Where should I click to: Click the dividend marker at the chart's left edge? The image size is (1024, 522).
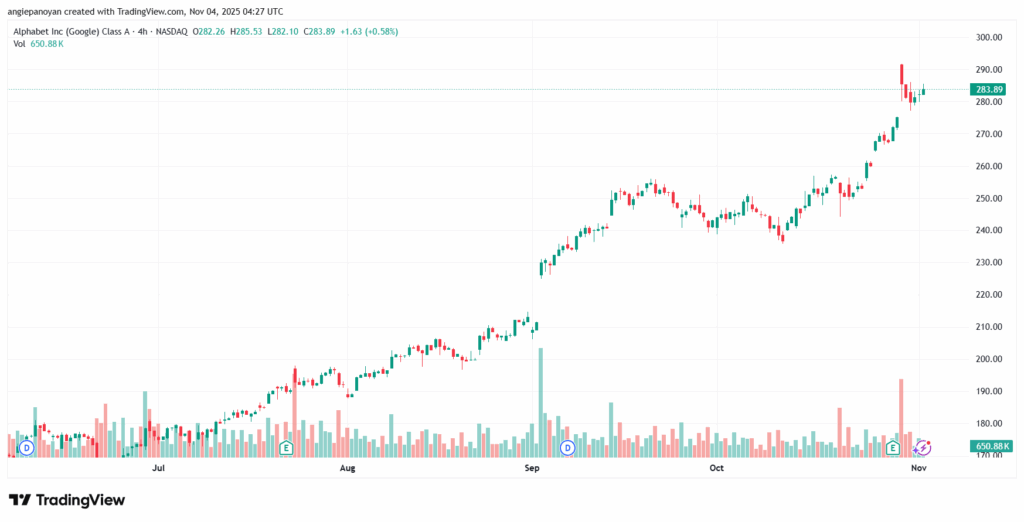tap(26, 447)
